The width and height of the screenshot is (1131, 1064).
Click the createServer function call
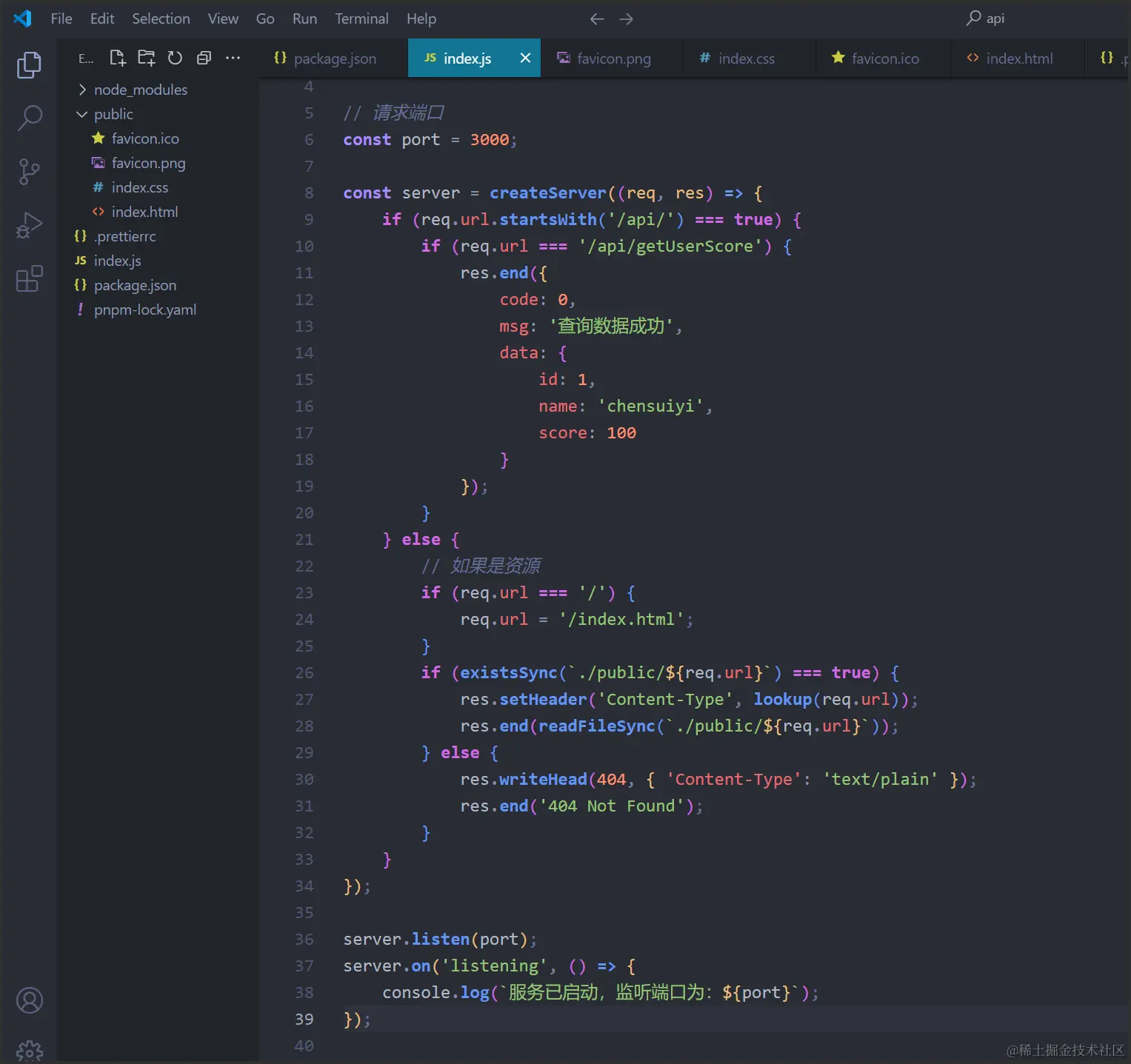(548, 193)
